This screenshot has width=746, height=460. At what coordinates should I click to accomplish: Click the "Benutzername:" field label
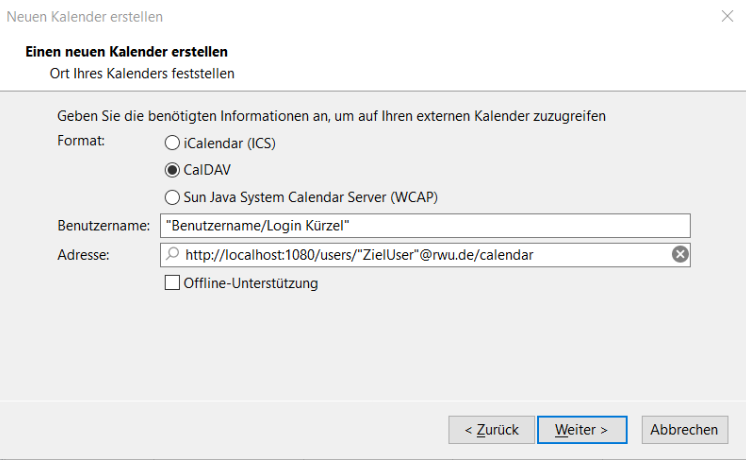pos(103,226)
